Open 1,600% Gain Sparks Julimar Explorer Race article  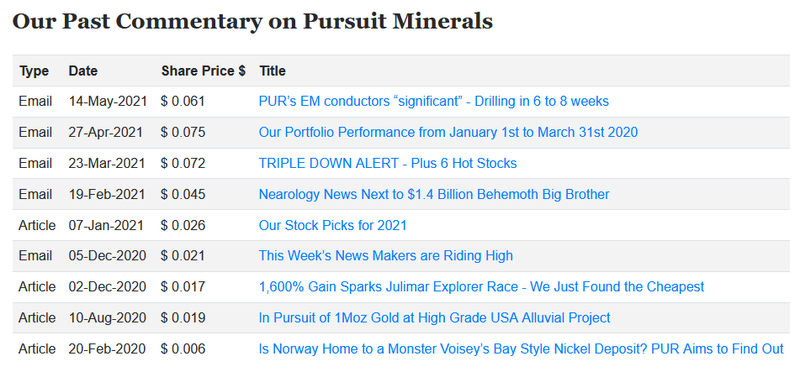pyautogui.click(x=481, y=286)
